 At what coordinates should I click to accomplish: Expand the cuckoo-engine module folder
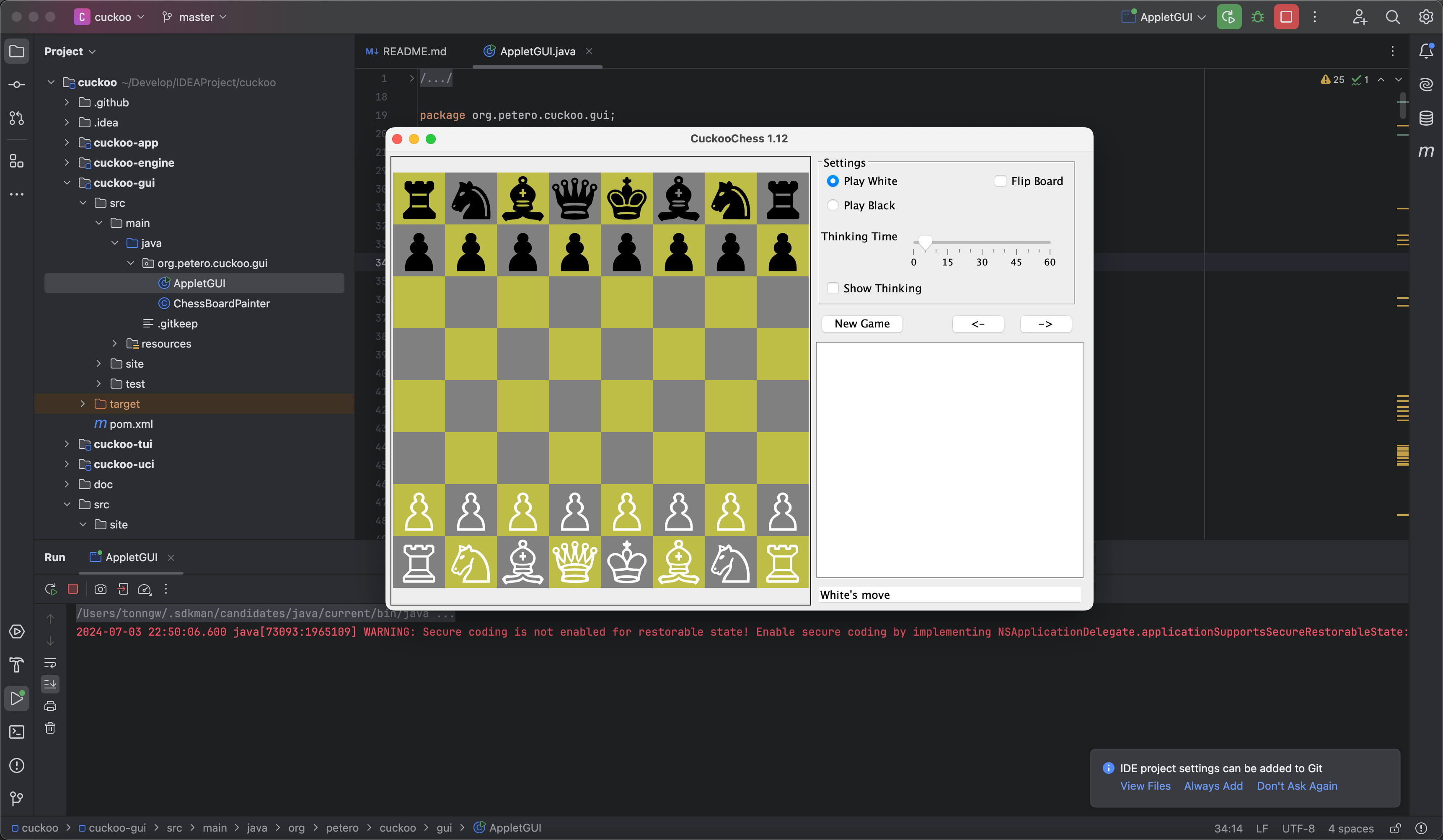click(67, 163)
